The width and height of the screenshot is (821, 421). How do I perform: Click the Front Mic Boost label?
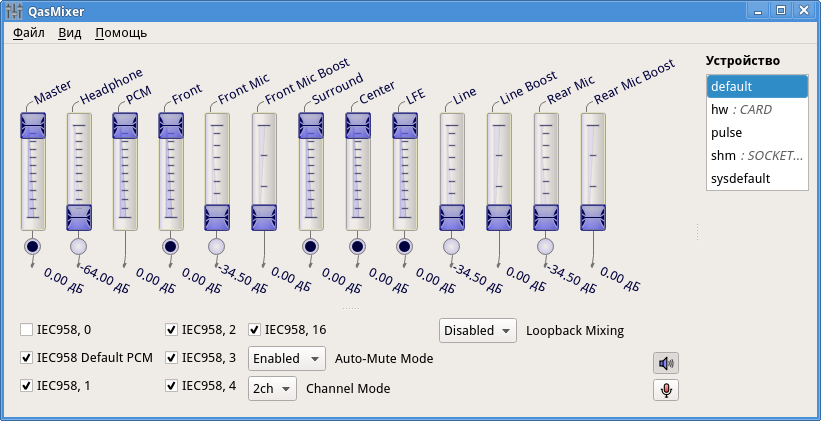306,81
